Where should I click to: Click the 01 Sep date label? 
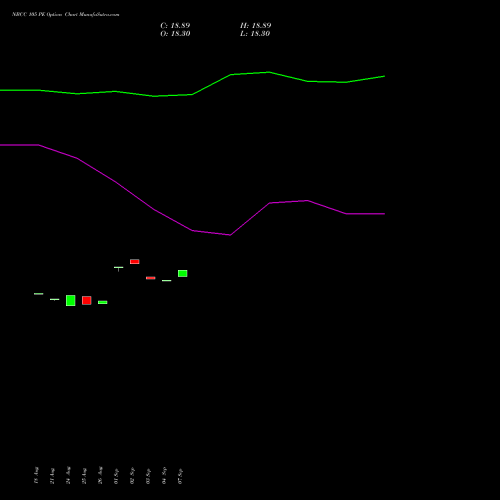coord(116,476)
